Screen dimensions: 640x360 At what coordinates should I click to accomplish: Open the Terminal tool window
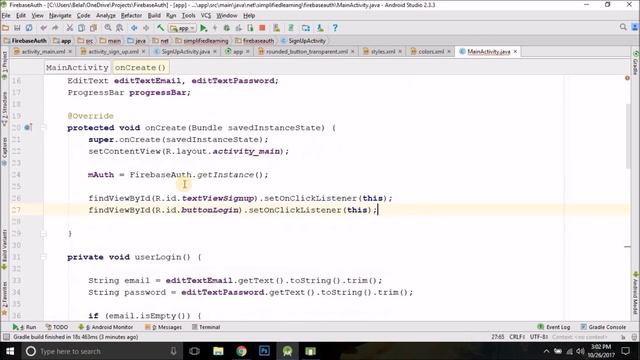coord(206,327)
